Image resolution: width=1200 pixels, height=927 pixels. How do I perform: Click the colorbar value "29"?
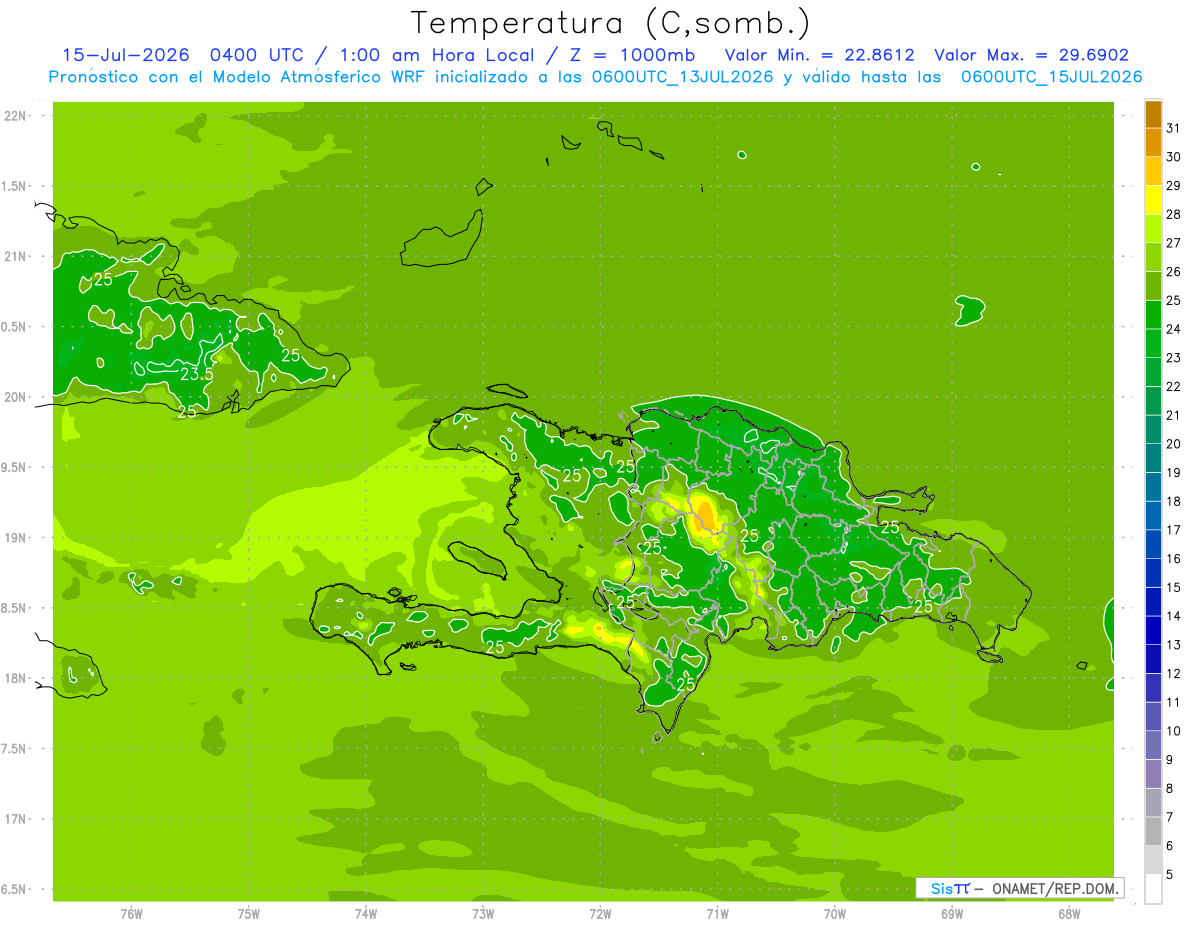pyautogui.click(x=1173, y=185)
